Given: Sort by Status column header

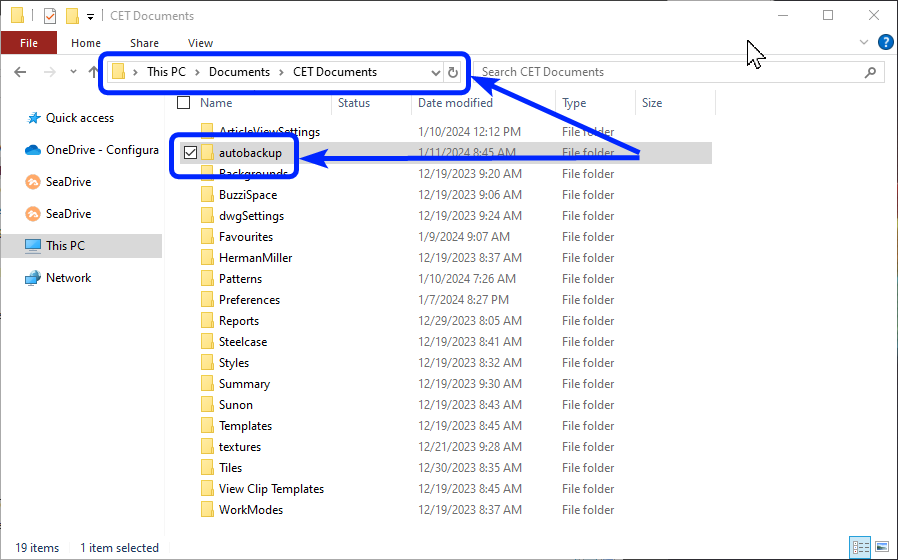Looking at the screenshot, I should point(354,103).
